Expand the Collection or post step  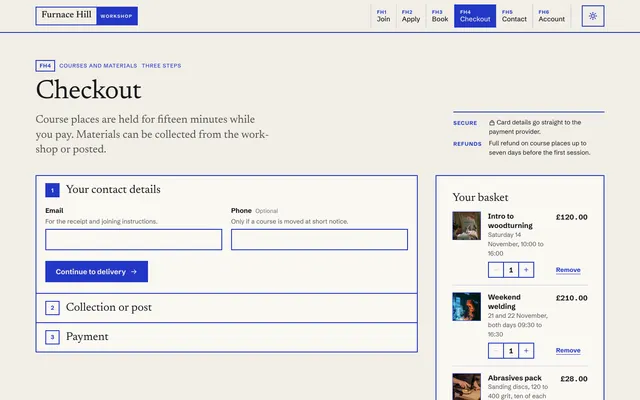(227, 308)
